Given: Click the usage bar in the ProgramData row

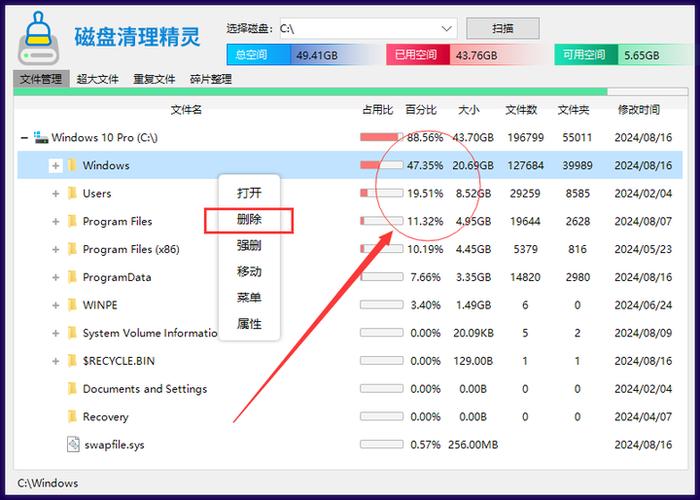Looking at the screenshot, I should click(x=382, y=277).
